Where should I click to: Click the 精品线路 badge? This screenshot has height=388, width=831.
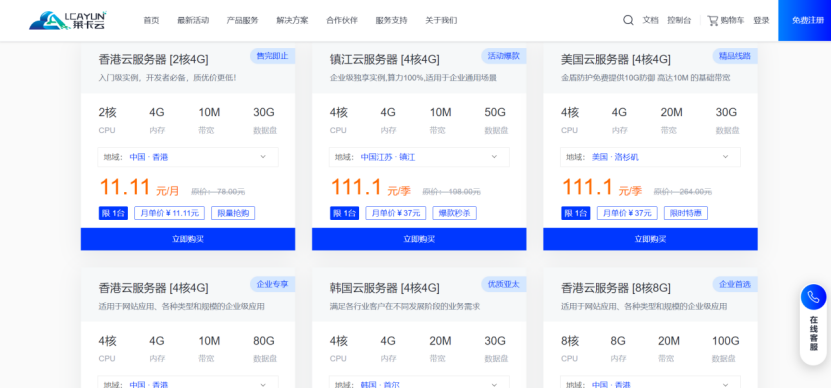click(735, 56)
